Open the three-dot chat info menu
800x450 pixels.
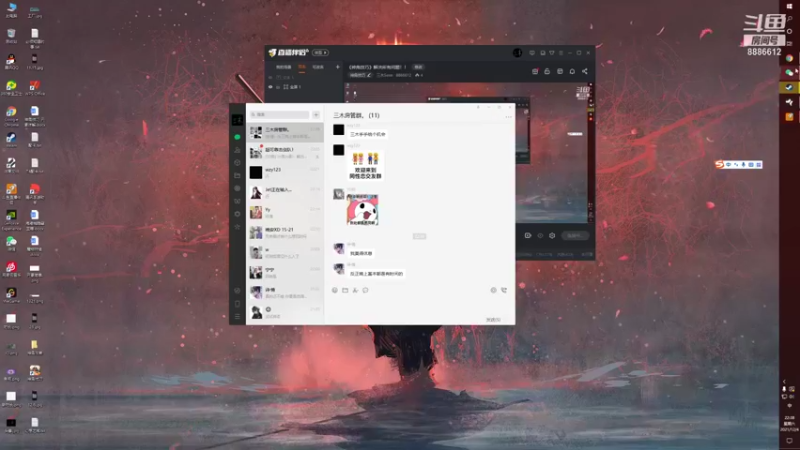(x=508, y=117)
